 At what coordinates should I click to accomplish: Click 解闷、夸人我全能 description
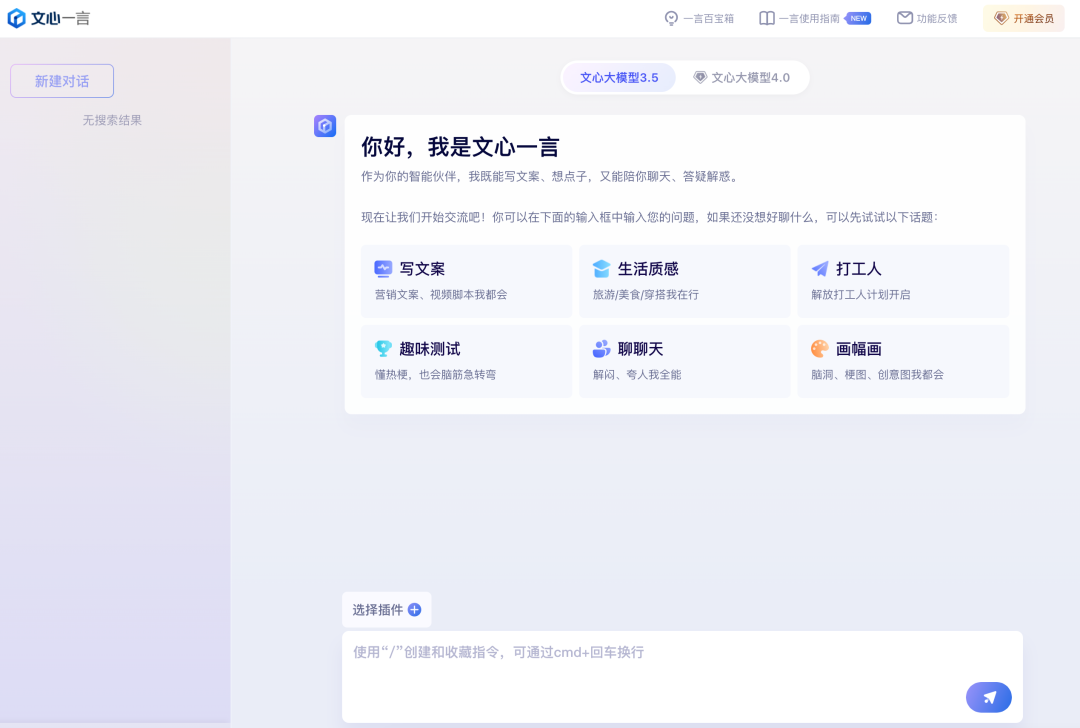click(x=636, y=375)
